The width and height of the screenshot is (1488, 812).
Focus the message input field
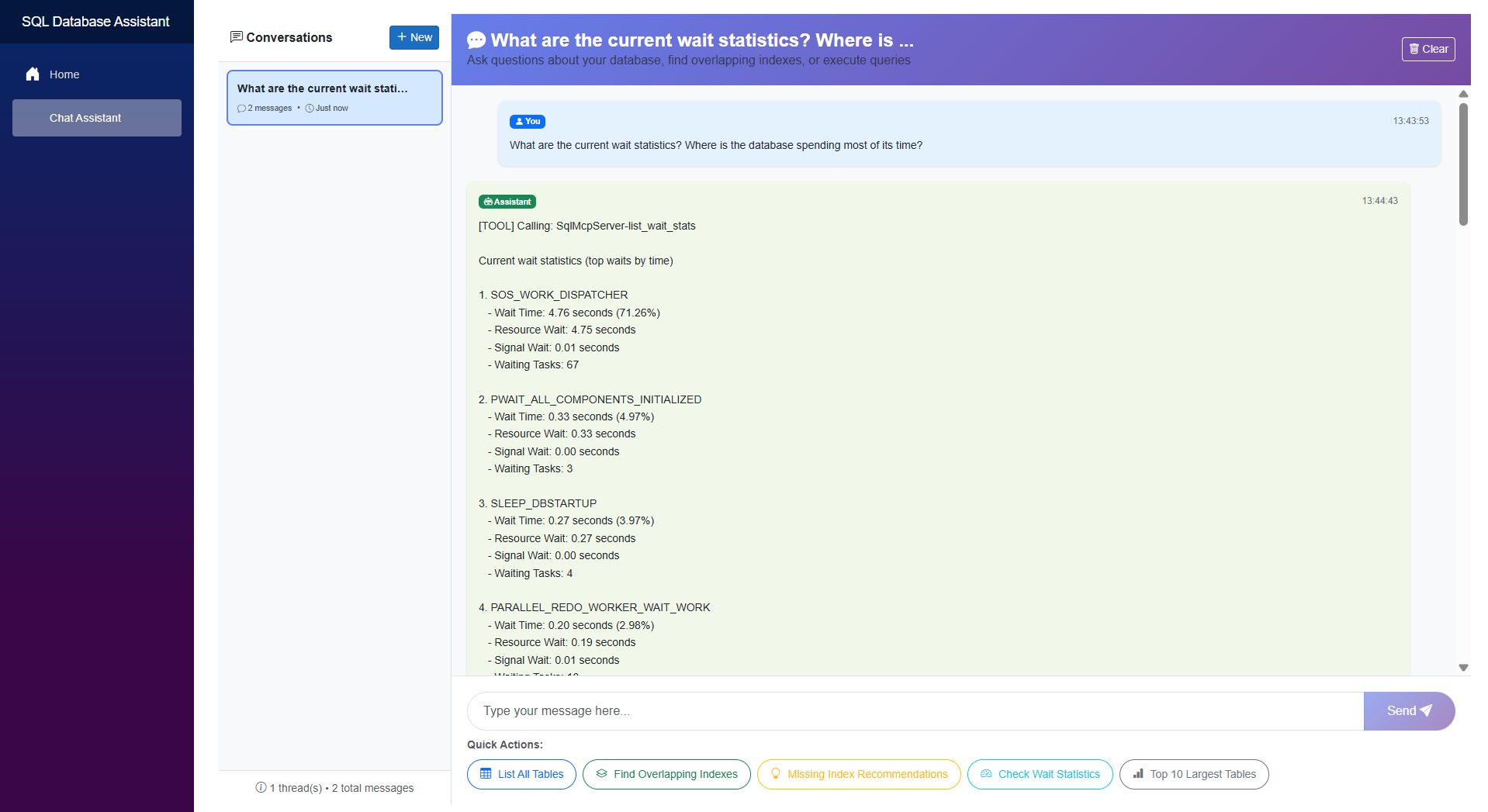pyautogui.click(x=915, y=711)
